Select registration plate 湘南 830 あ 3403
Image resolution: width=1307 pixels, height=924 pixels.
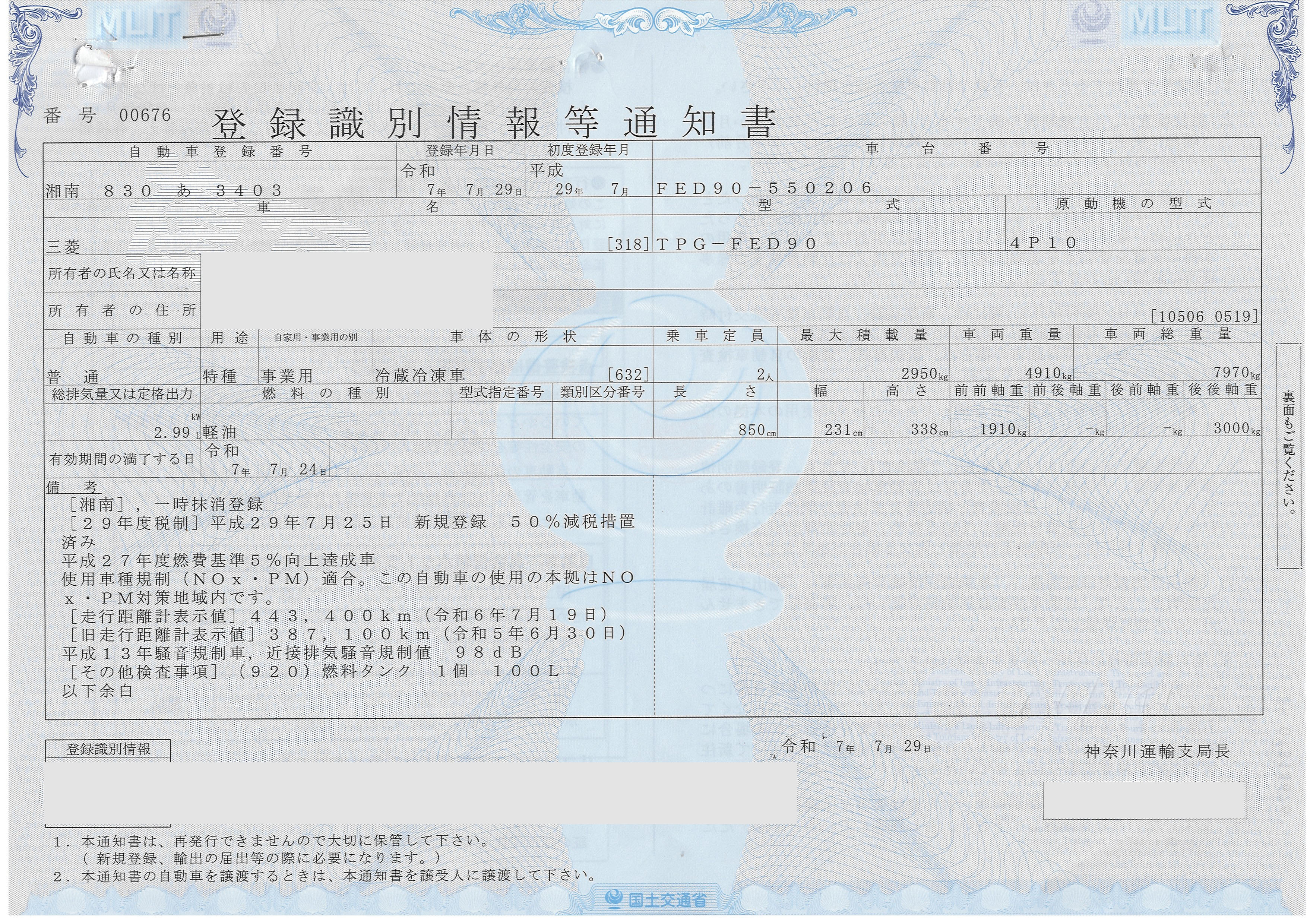coord(164,190)
